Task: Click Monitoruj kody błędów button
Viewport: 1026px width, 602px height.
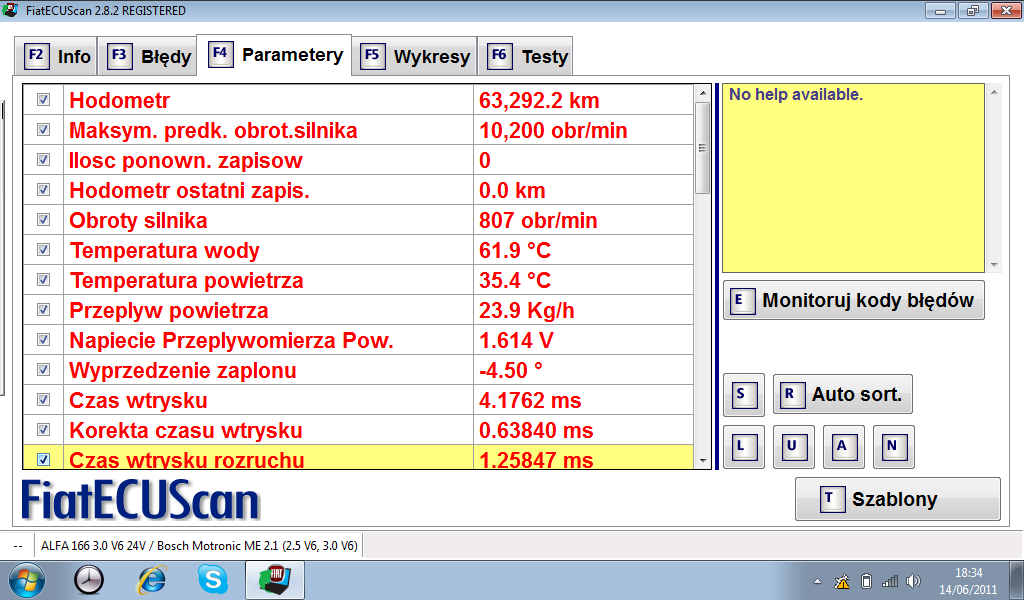Action: (x=854, y=300)
